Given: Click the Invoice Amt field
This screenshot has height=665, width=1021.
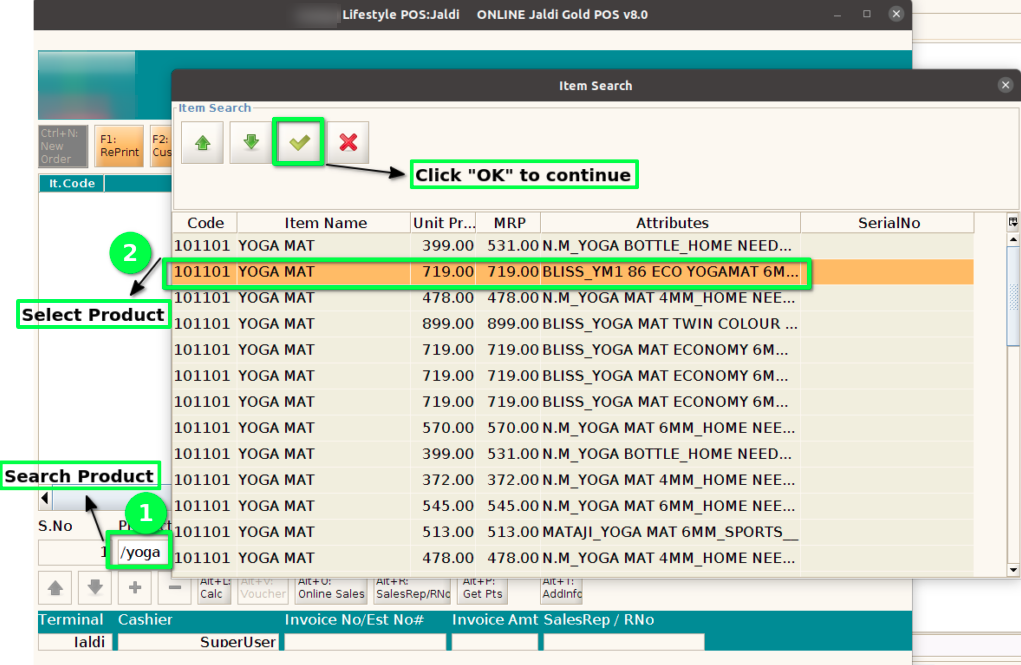Looking at the screenshot, I should click(495, 642).
